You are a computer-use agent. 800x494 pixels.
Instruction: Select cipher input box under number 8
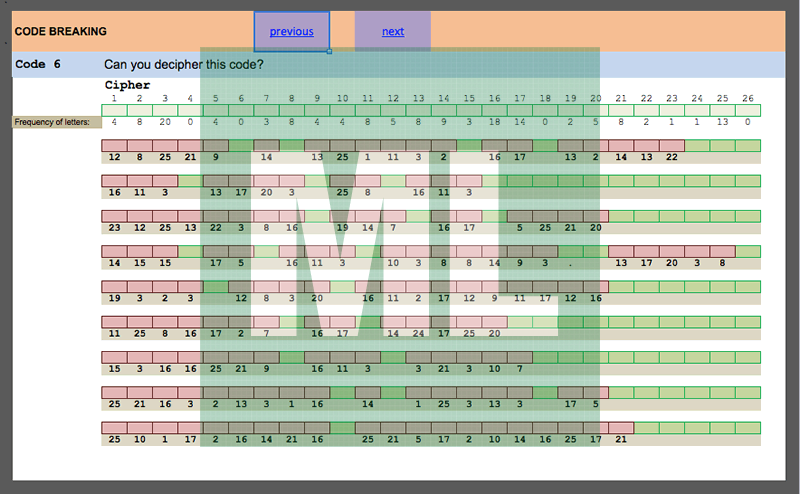click(x=291, y=110)
